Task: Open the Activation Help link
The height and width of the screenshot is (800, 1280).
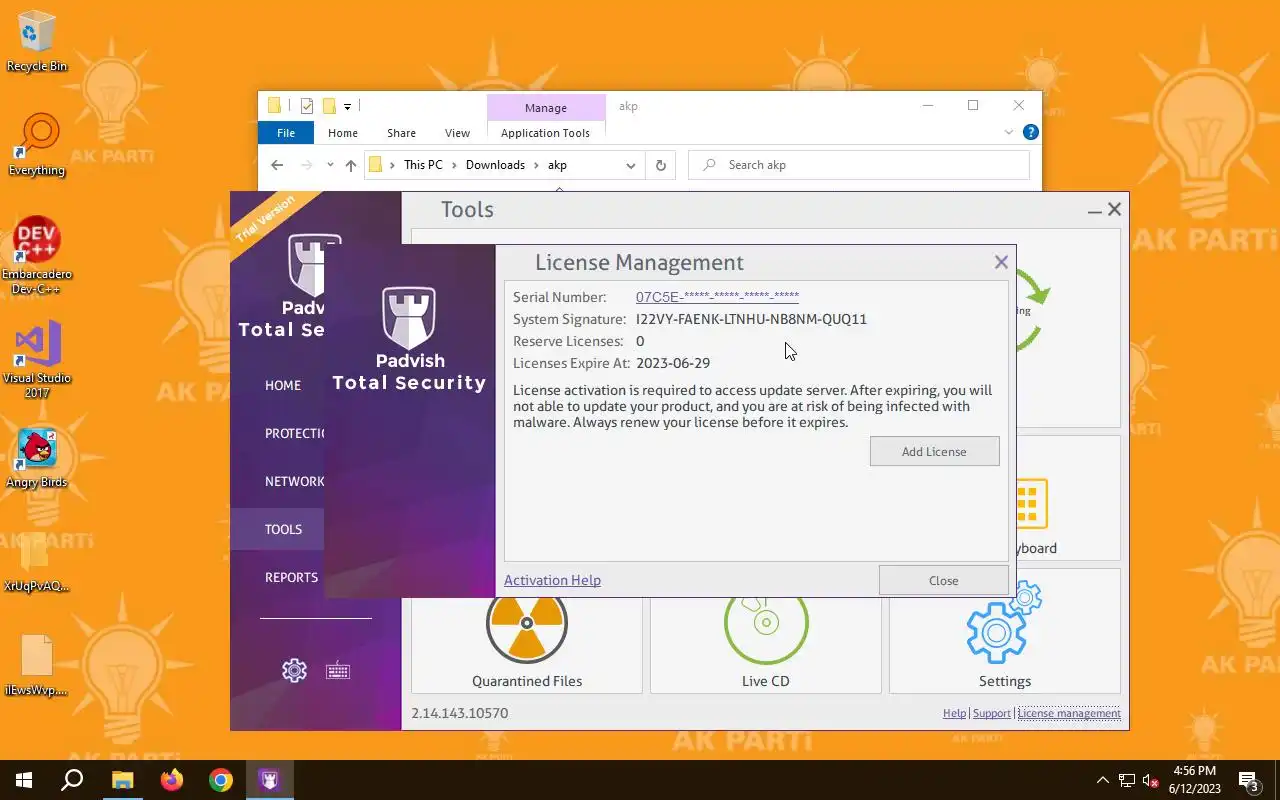Action: pyautogui.click(x=552, y=580)
